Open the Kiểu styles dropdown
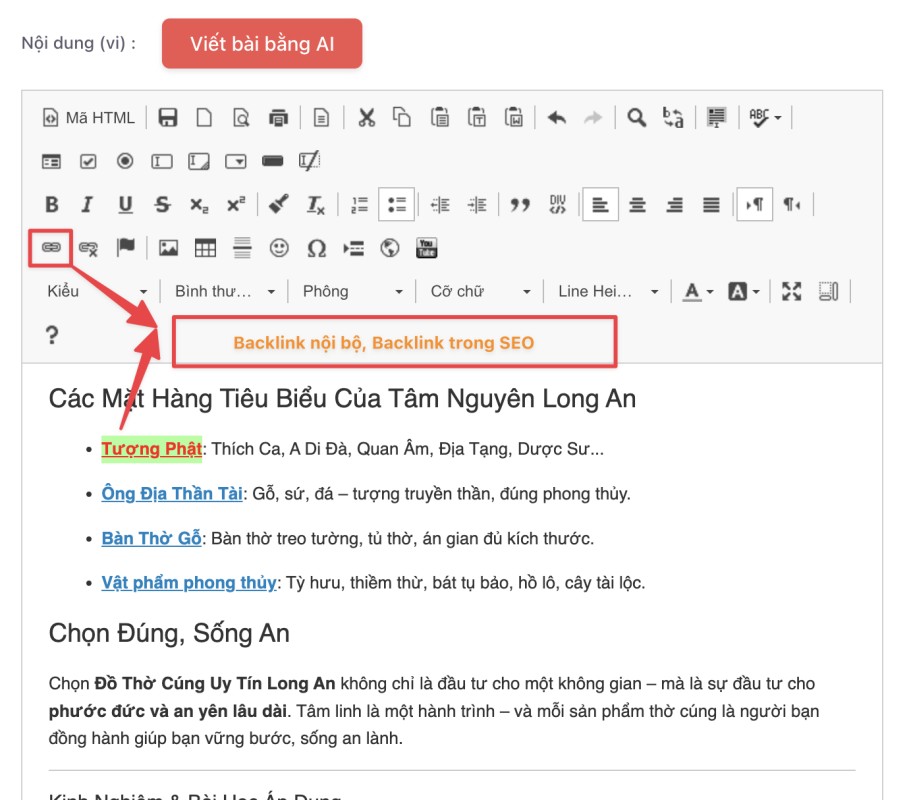This screenshot has height=800, width=909. coord(97,291)
